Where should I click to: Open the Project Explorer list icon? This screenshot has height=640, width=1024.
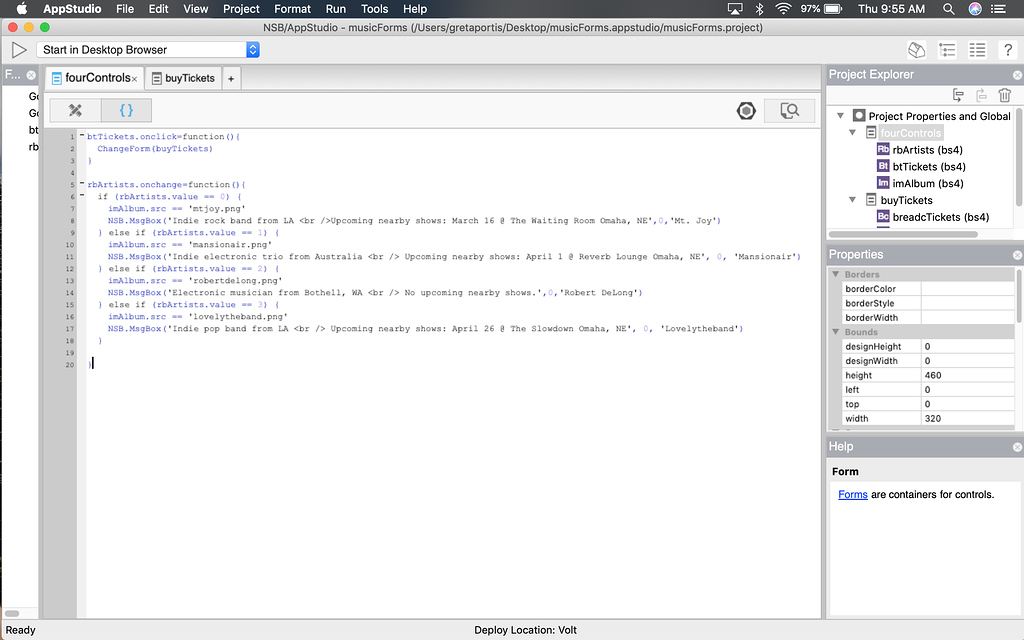click(946, 48)
